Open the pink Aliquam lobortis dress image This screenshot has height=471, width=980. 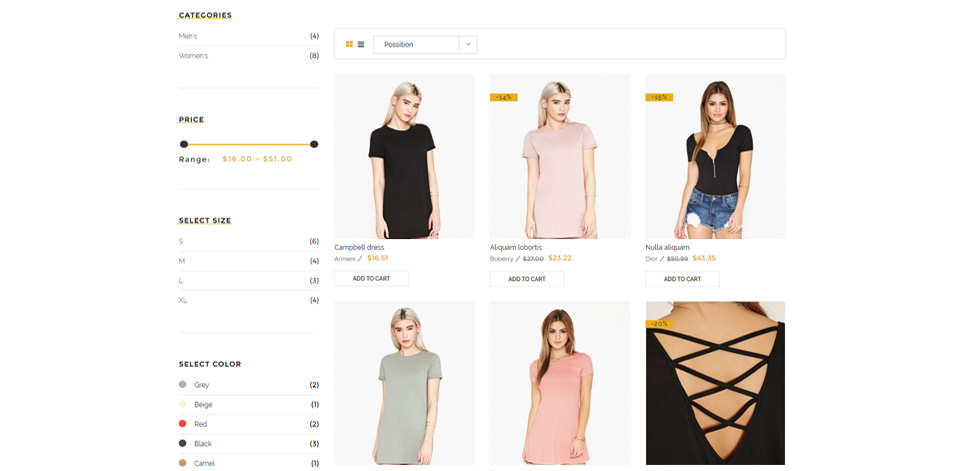pos(560,157)
